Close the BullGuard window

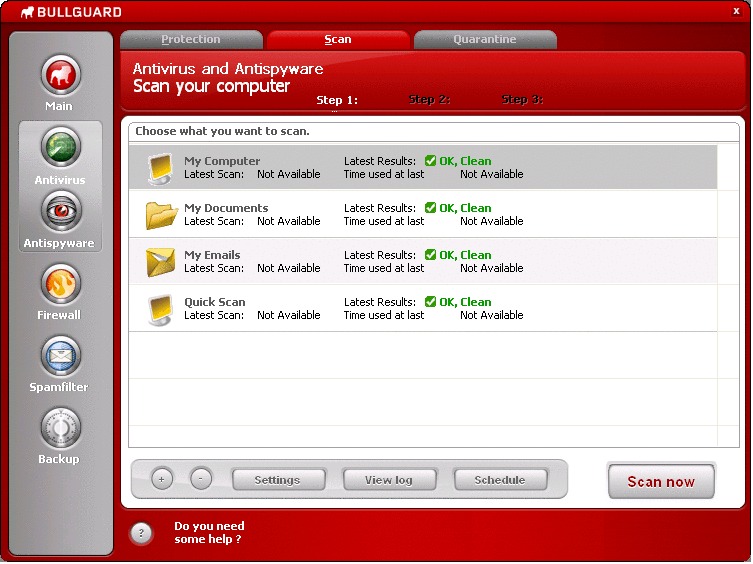(736, 11)
